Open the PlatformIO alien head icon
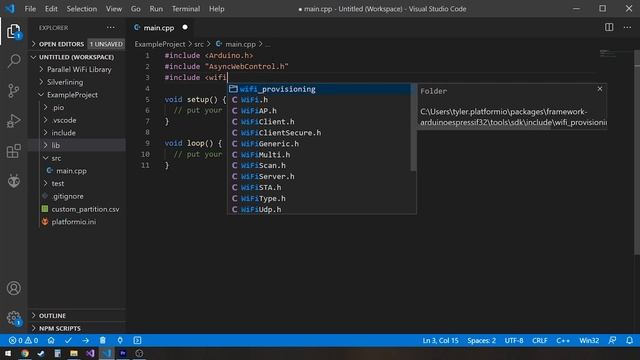This screenshot has width=640, height=360. tap(13, 181)
